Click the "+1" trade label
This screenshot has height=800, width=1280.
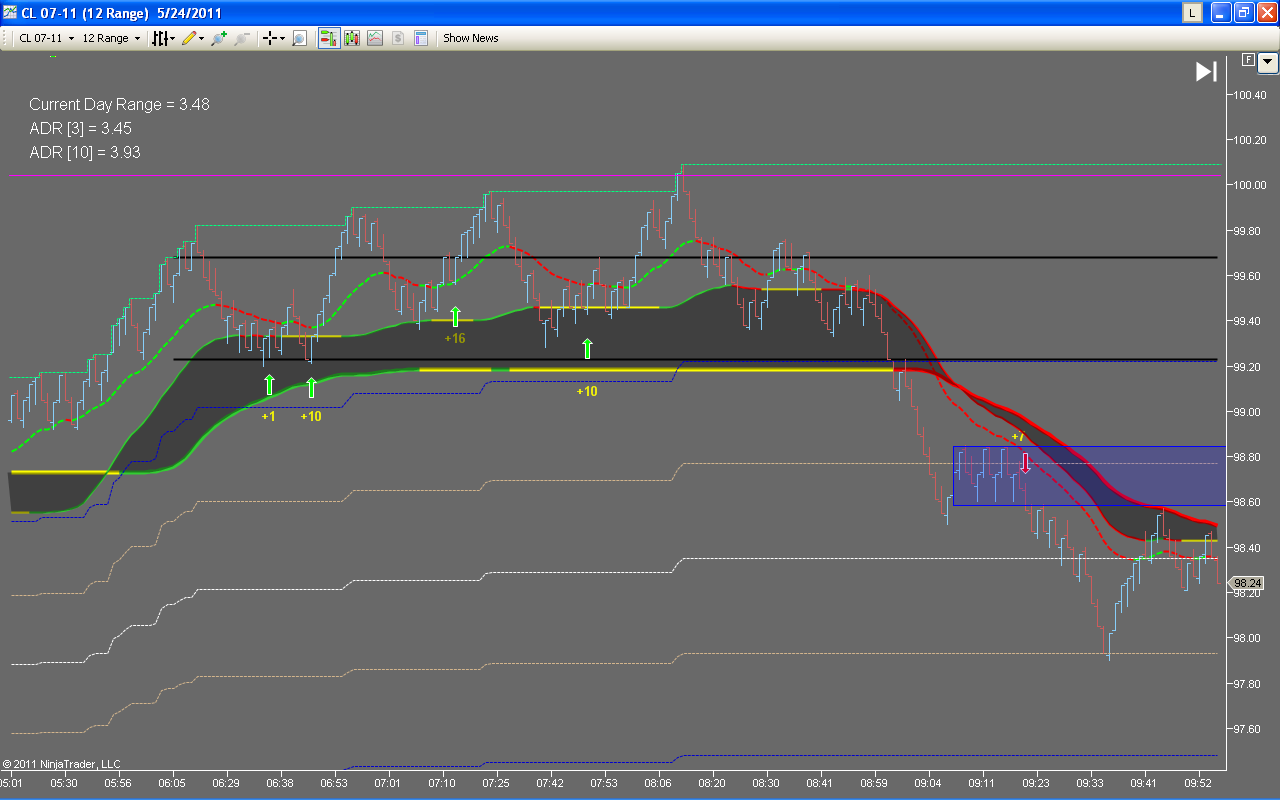pyautogui.click(x=268, y=416)
